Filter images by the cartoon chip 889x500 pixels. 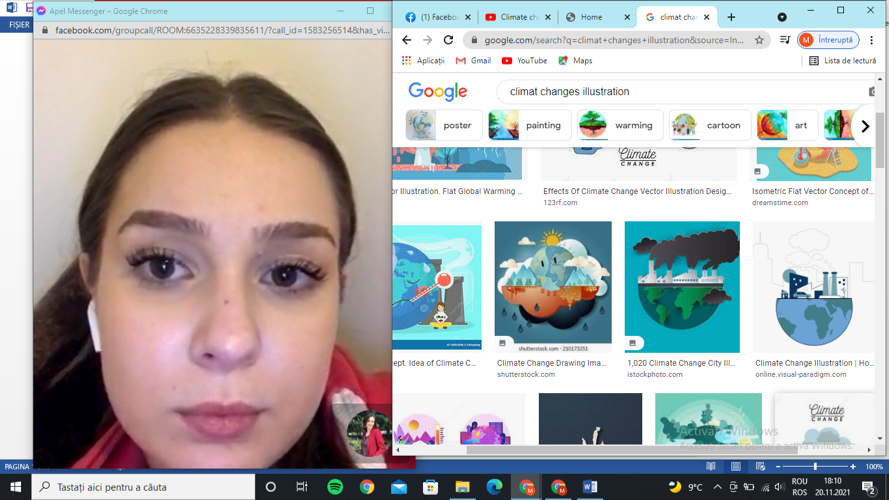coord(710,126)
